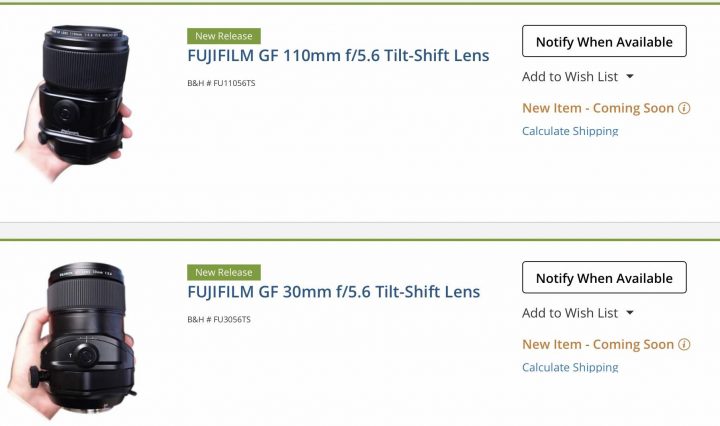Click info icon beside 30mm Coming Soon
Screen dimensions: 720x426
pos(684,345)
